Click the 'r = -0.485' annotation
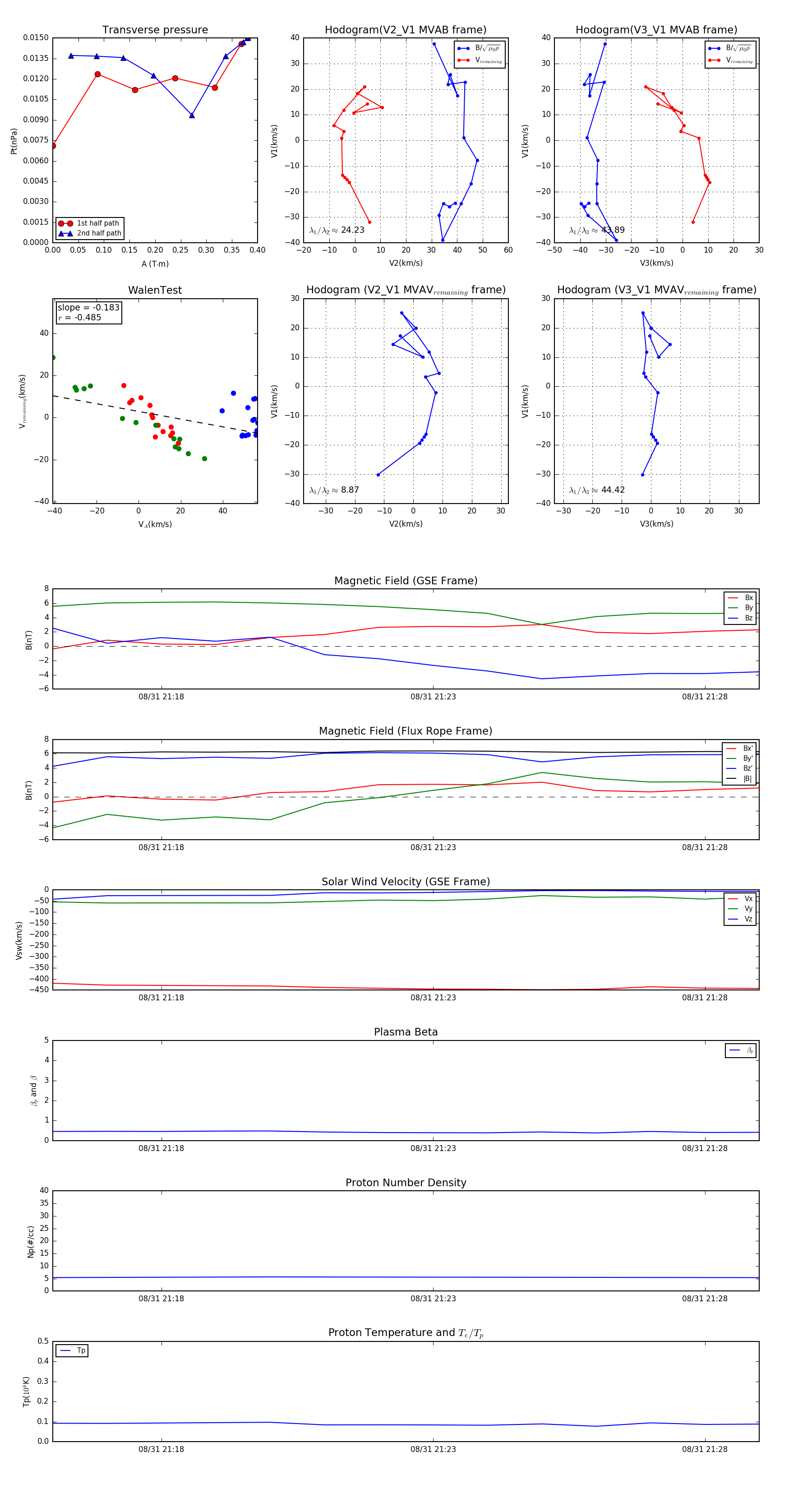812x1489 pixels. point(79,317)
